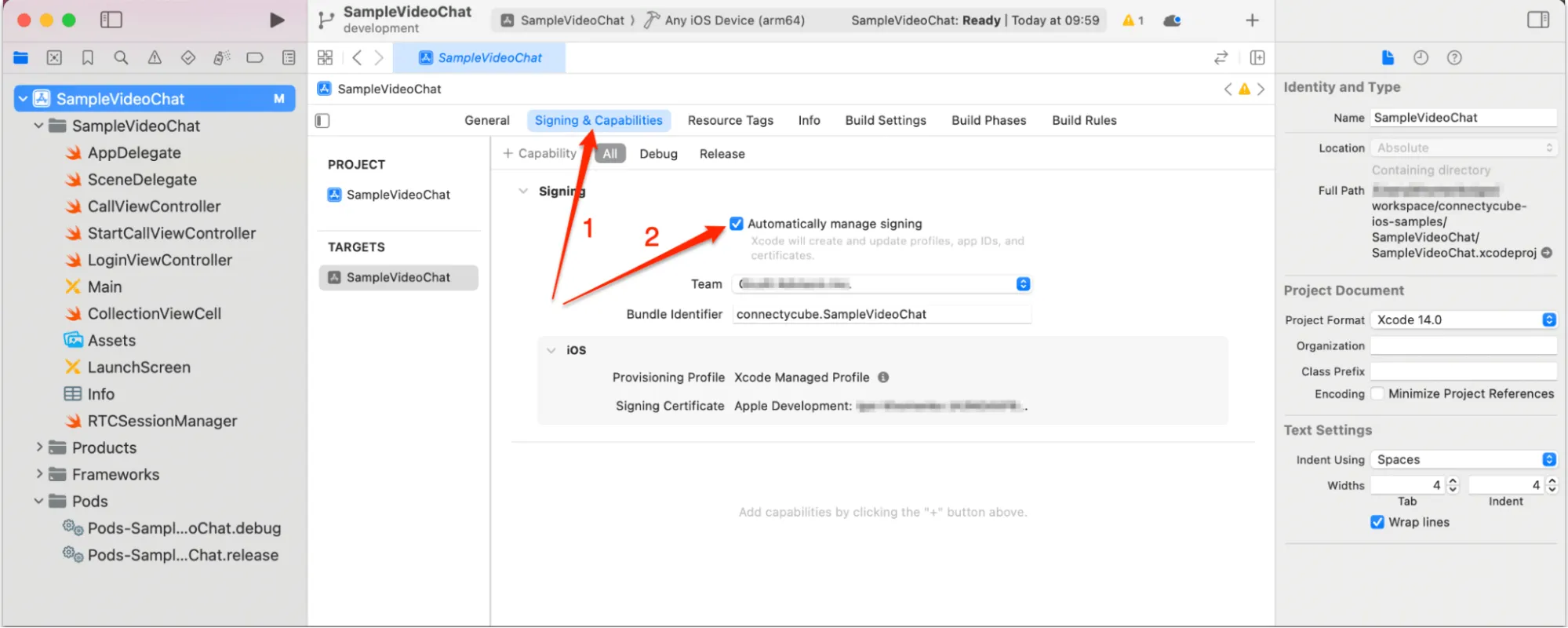Open the CallViewController file
This screenshot has width=1568, height=628.
[154, 206]
